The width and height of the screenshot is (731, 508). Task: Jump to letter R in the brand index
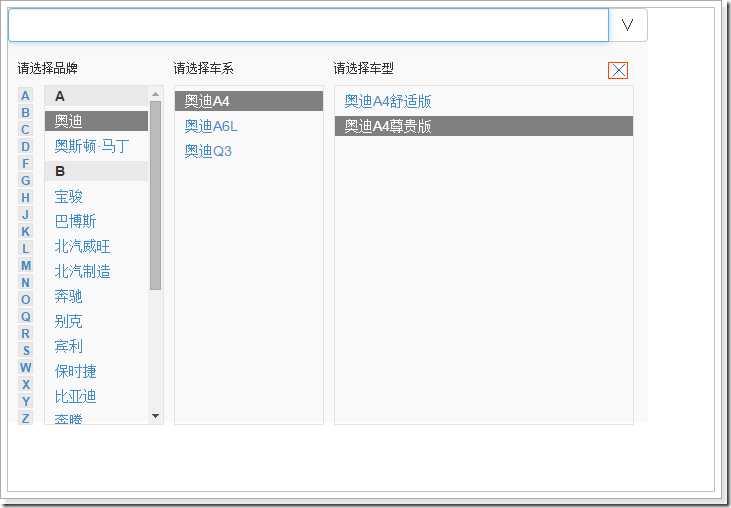point(25,334)
